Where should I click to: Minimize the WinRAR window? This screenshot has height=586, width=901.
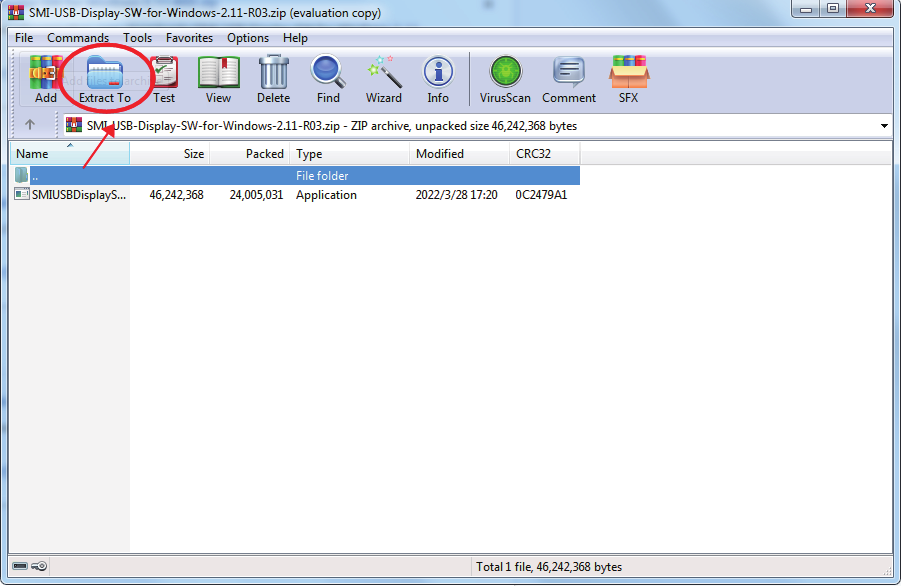coord(806,9)
